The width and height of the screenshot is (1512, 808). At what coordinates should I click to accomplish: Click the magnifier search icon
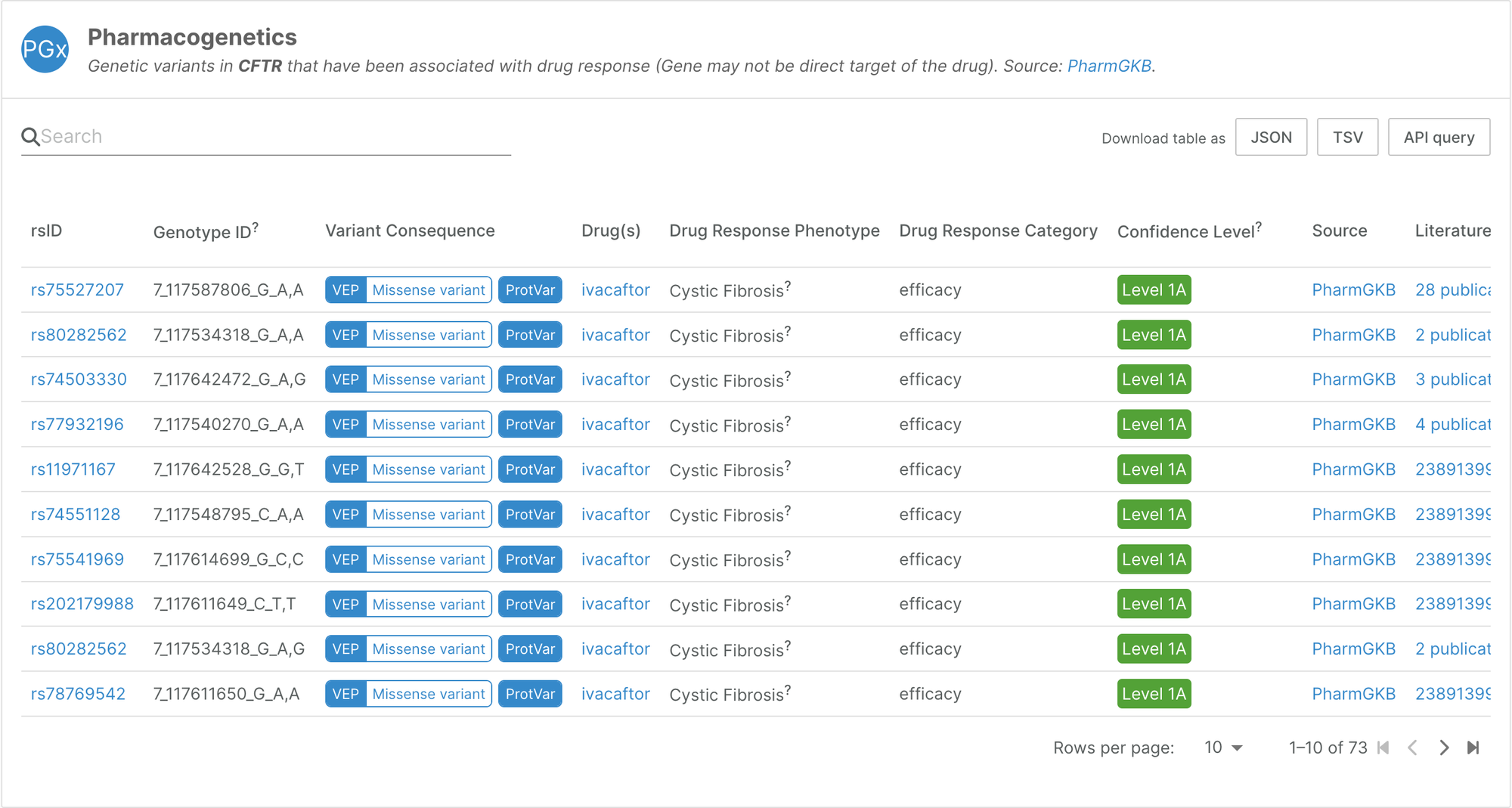point(30,137)
